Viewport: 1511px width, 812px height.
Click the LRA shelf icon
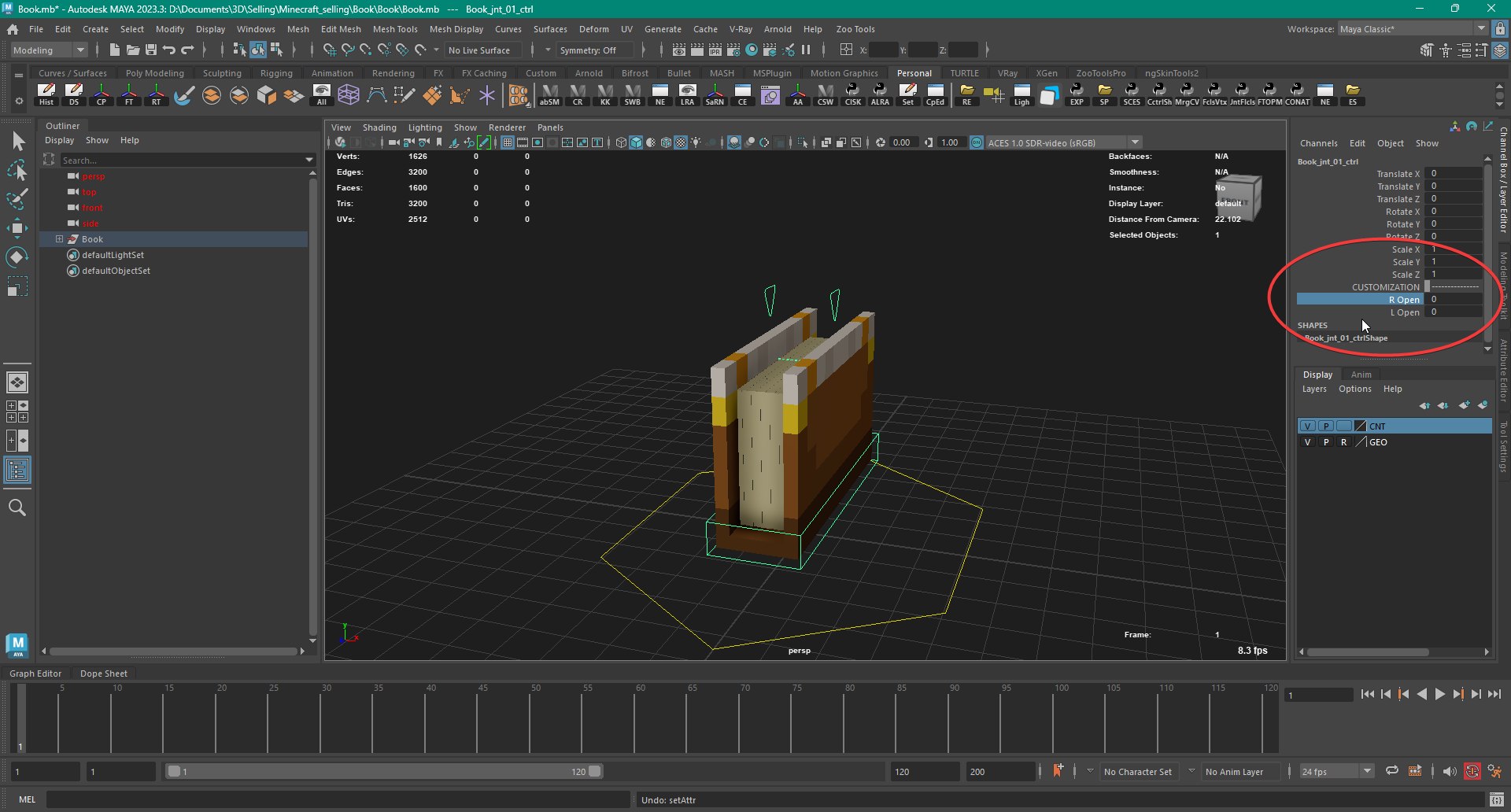[687, 95]
